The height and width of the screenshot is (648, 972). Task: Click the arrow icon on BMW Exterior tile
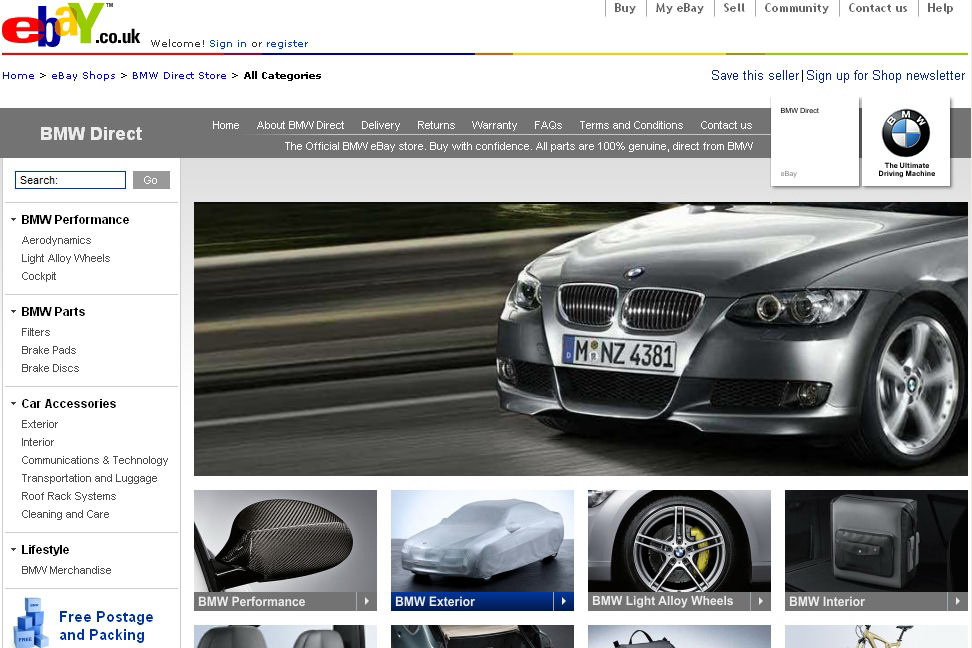(x=564, y=601)
